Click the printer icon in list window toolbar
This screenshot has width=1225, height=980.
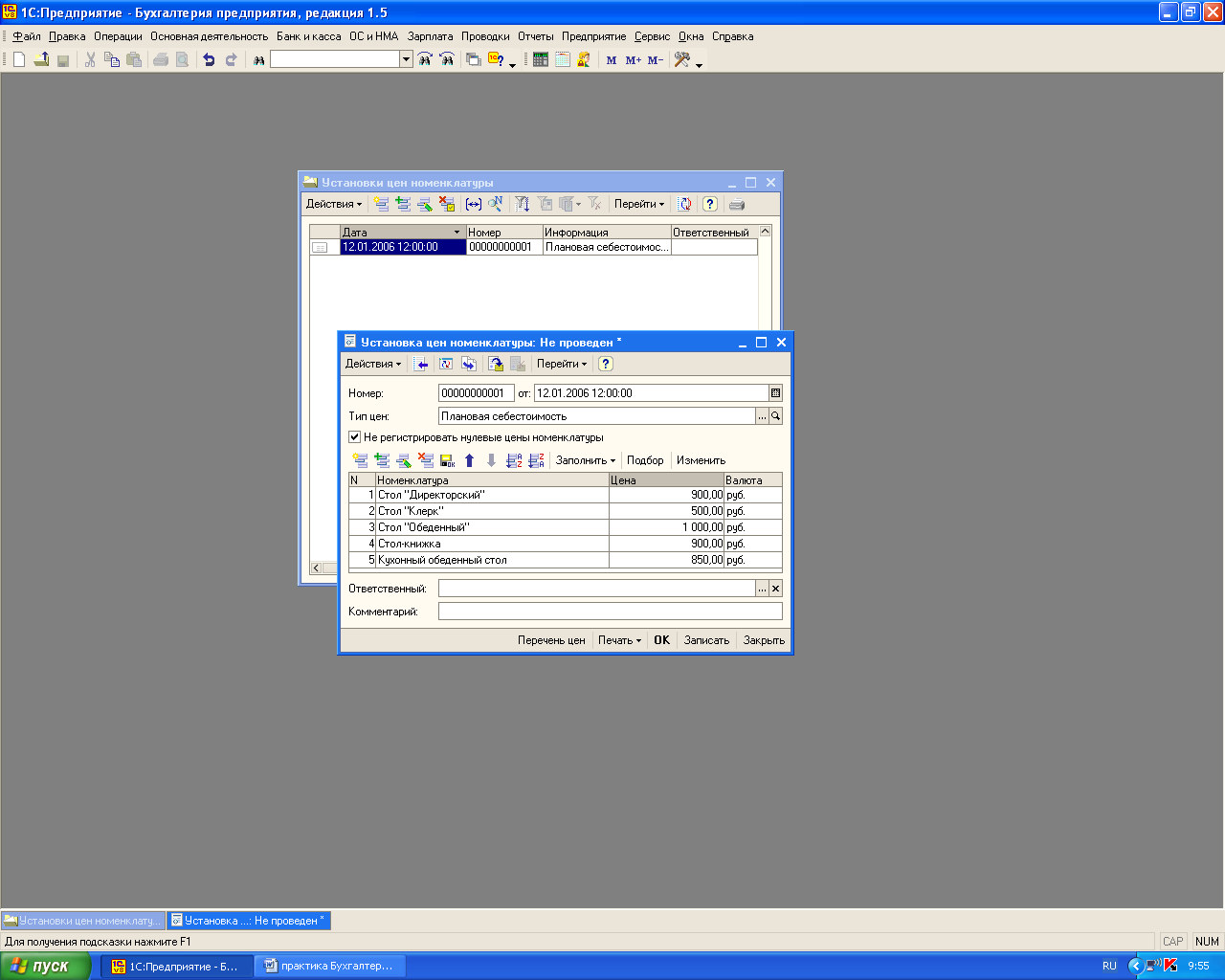(x=736, y=204)
